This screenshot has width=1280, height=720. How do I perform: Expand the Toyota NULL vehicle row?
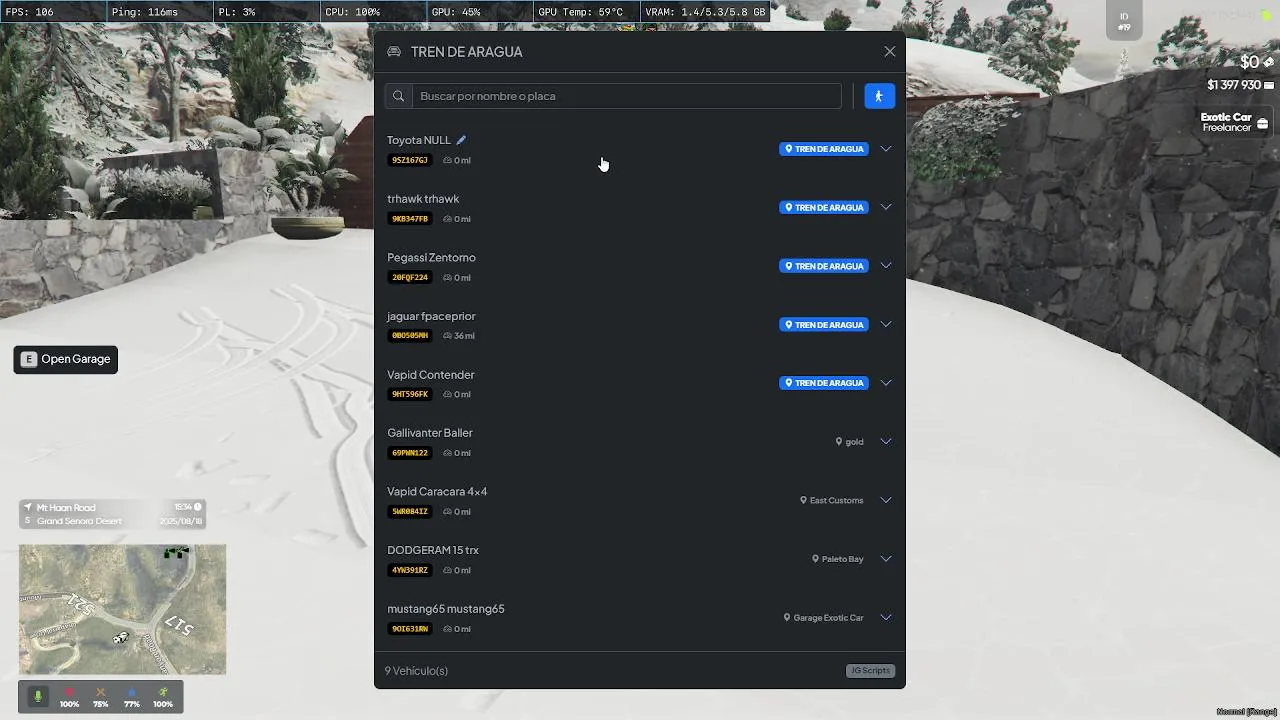[x=886, y=149]
